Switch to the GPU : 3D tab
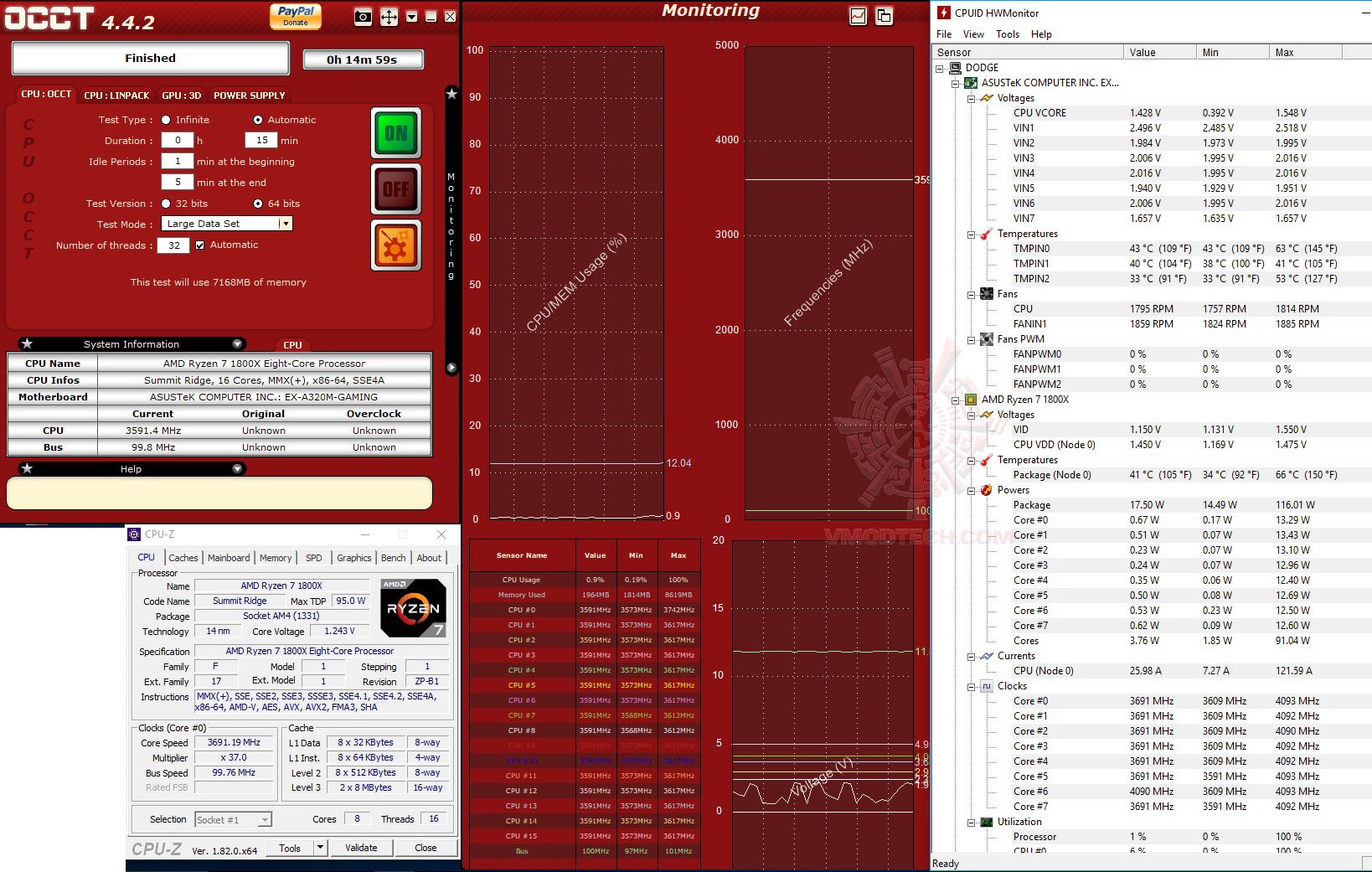This screenshot has height=872, width=1372. 182,95
